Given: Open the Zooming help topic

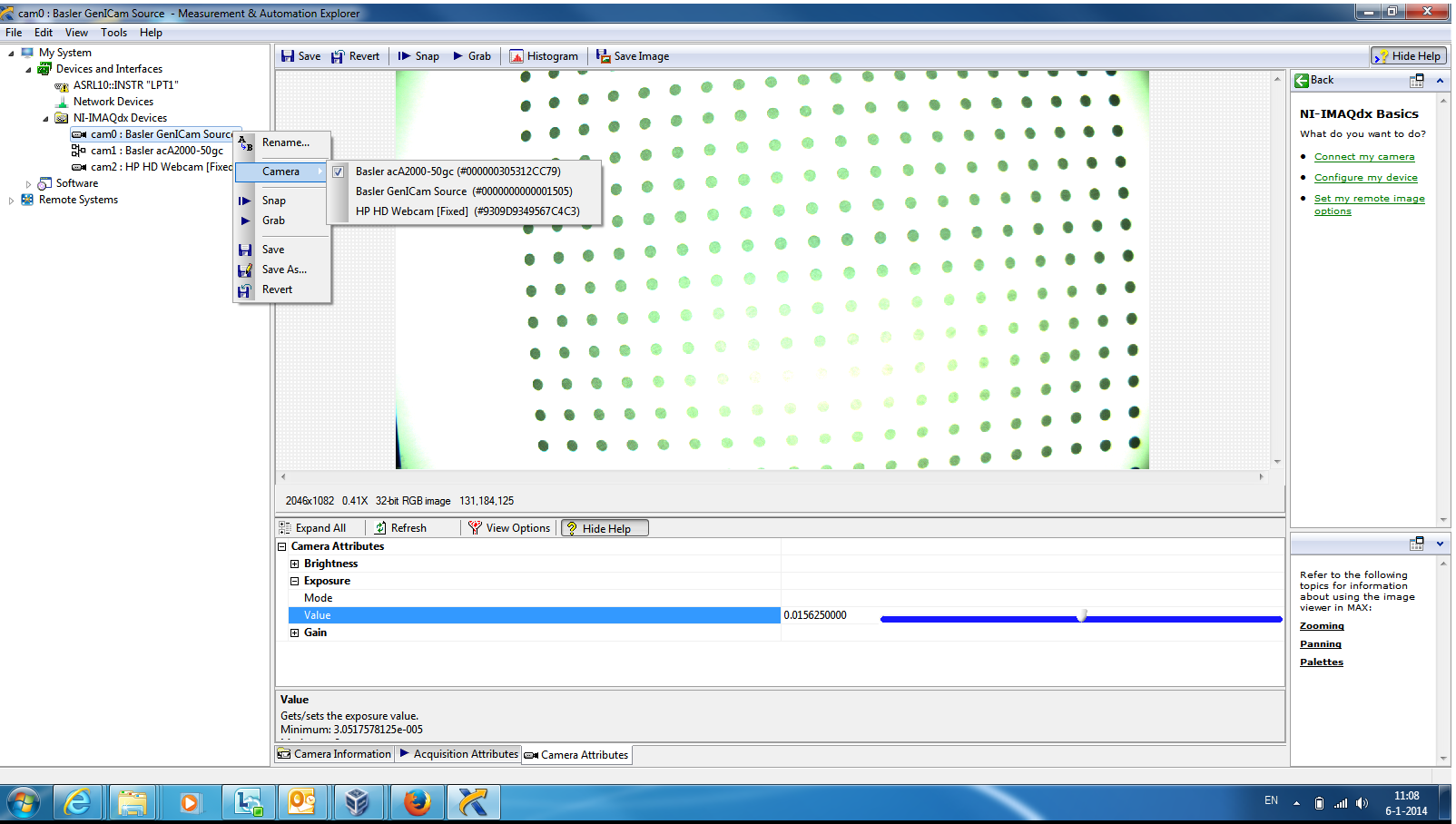Looking at the screenshot, I should click(1321, 626).
